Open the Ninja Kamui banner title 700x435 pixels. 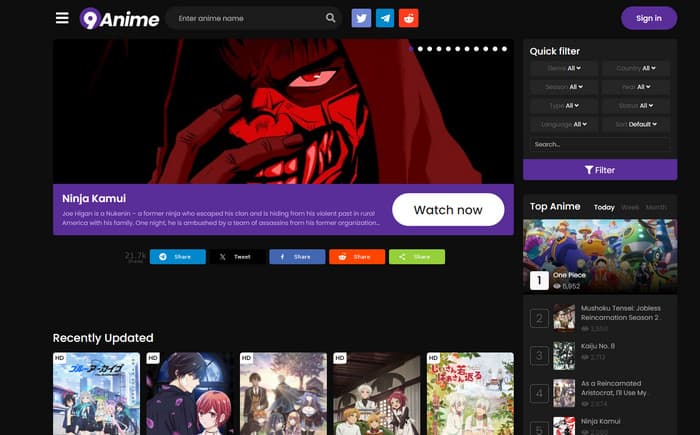(94, 198)
